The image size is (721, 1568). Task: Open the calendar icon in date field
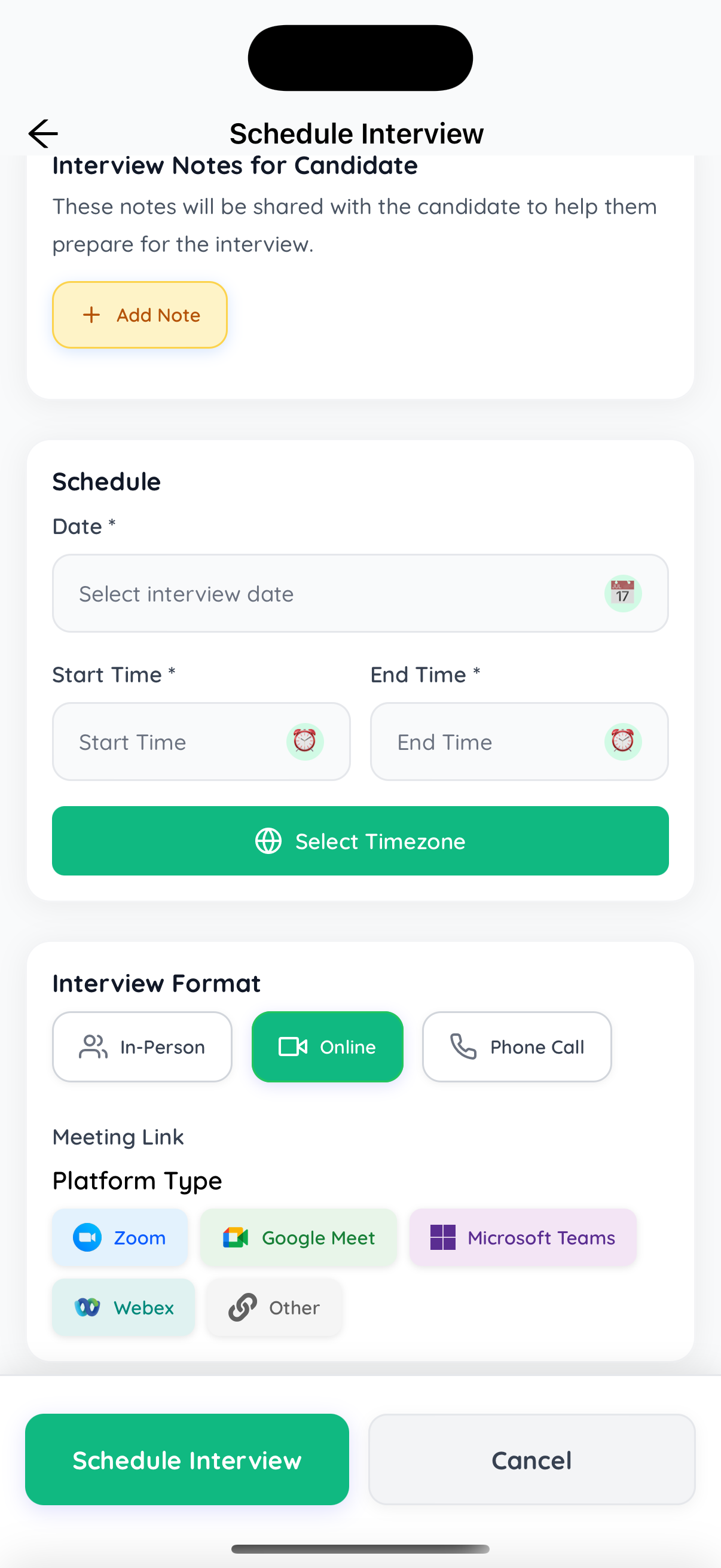(x=622, y=593)
